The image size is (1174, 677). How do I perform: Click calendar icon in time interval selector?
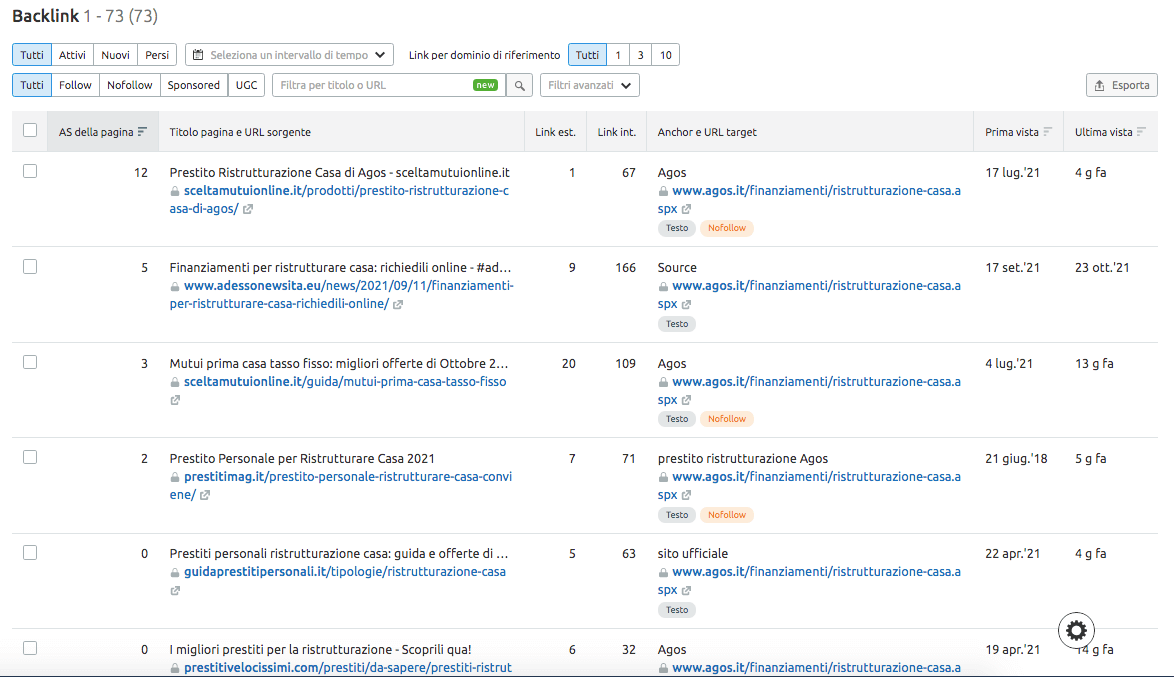[198, 55]
